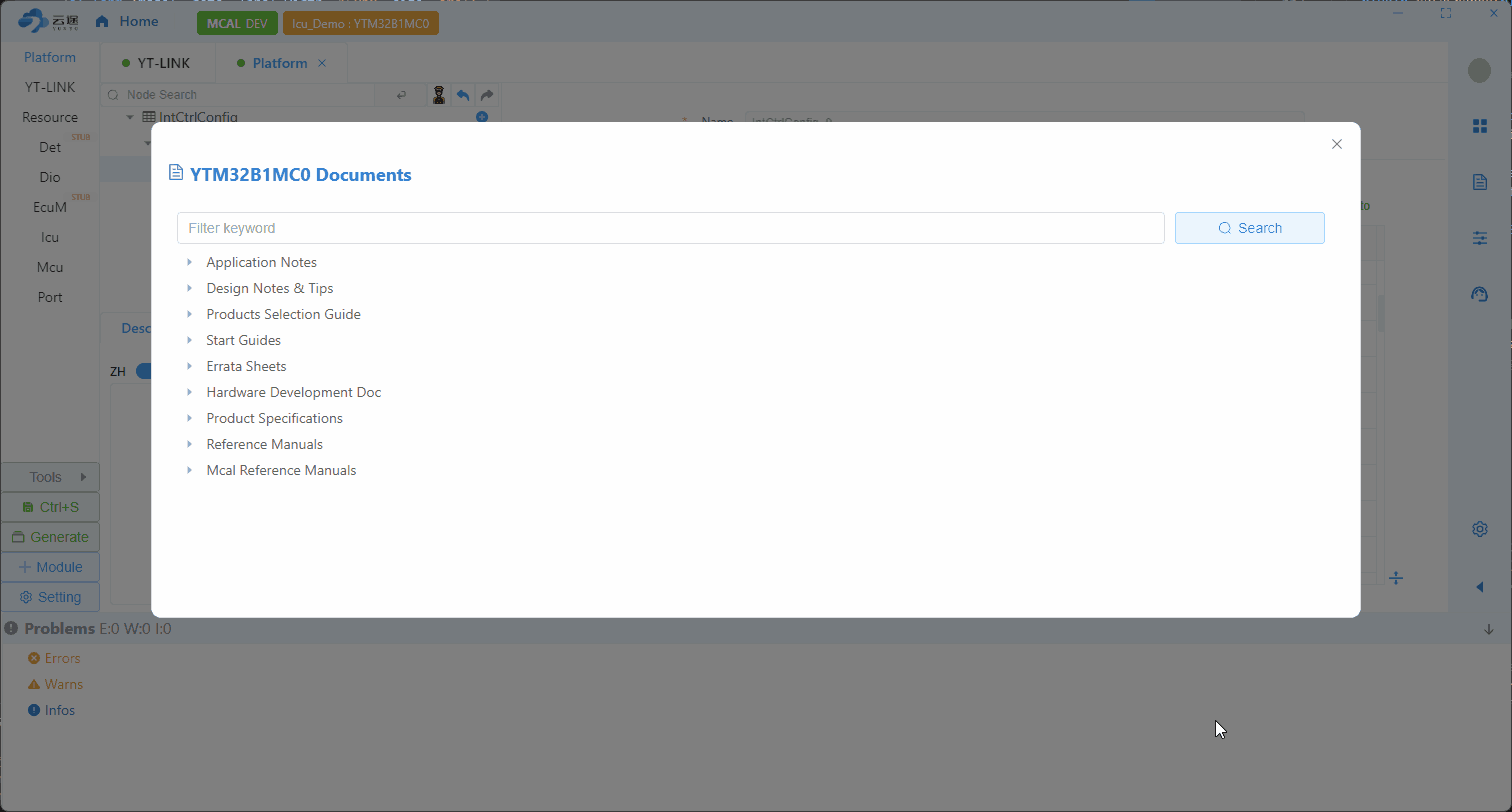
Task: Click the Icu_Demo project badge
Action: pyautogui.click(x=360, y=23)
